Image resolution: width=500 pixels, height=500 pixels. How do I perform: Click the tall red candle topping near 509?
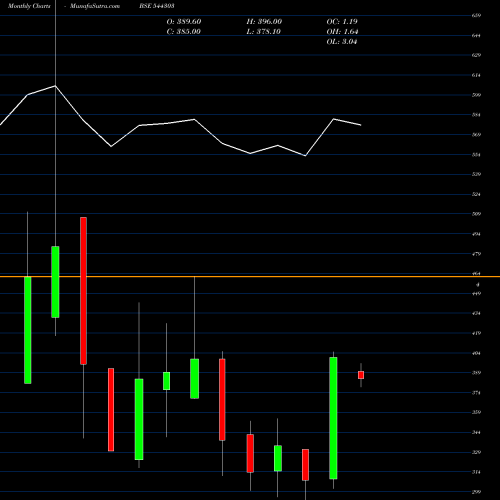(x=83, y=291)
